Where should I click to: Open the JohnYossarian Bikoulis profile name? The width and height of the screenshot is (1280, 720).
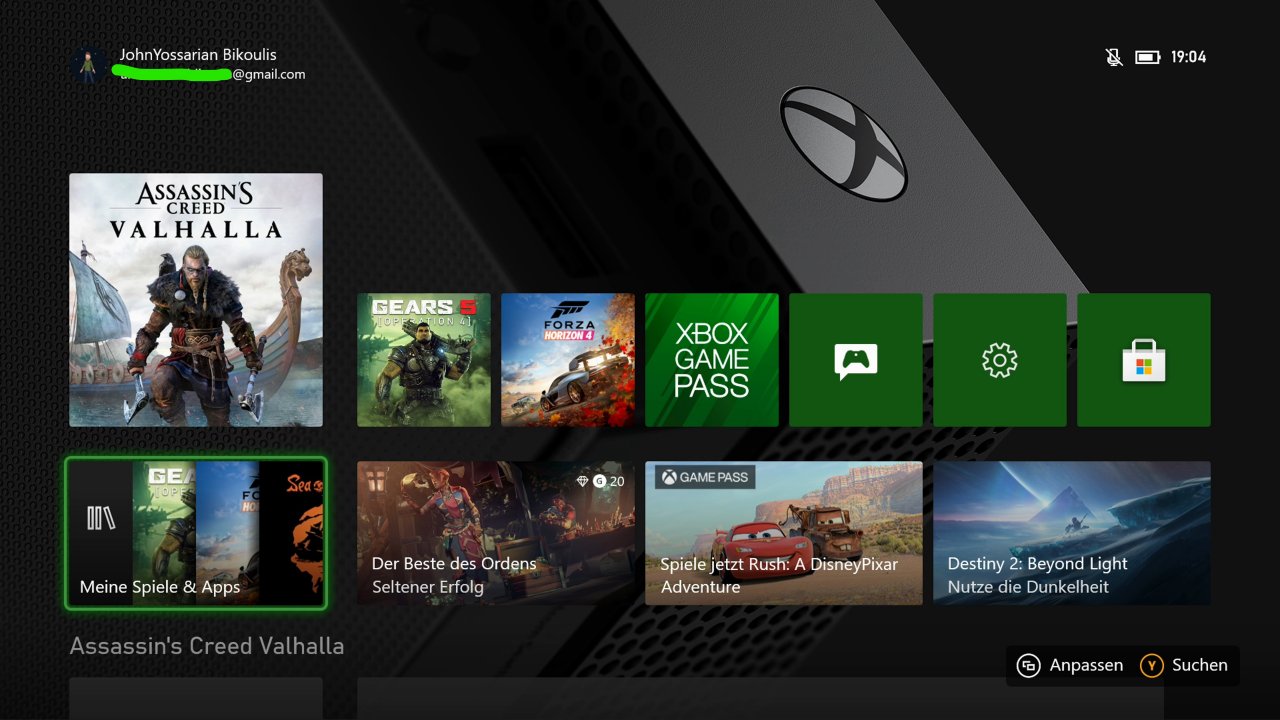198,54
